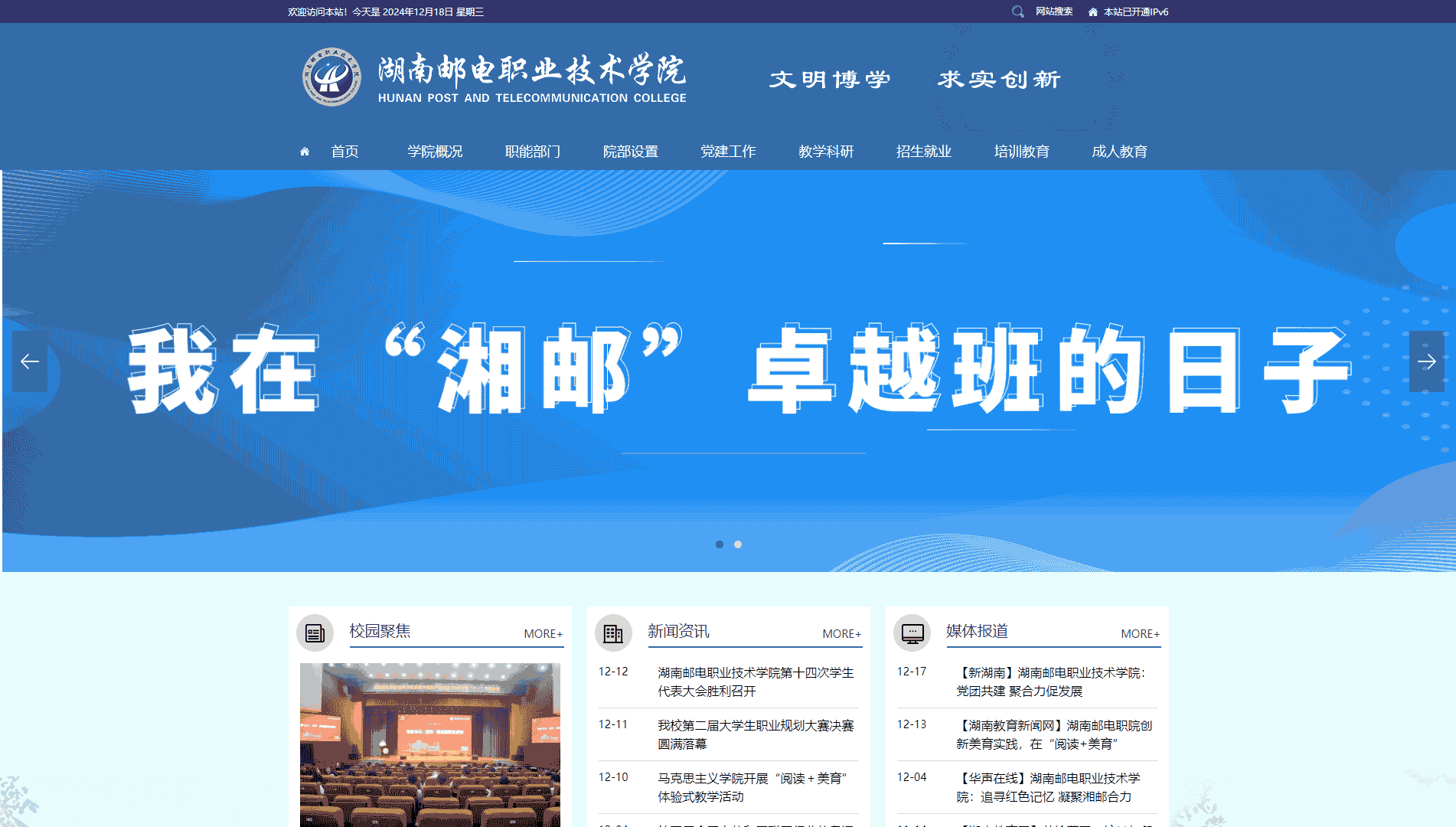Click the home icon beside 本站已开通IPv6
The image size is (1456, 827).
[x=1093, y=12]
